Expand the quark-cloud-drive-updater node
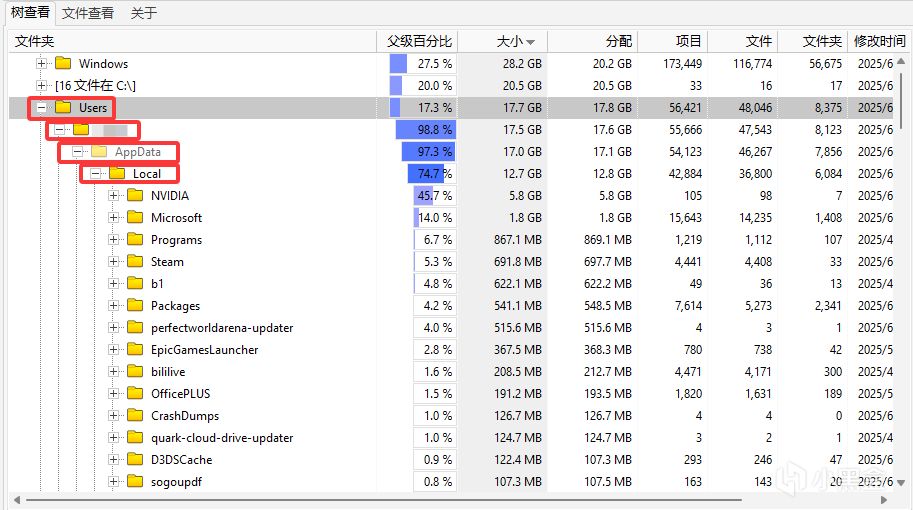The image size is (913, 510). click(114, 438)
